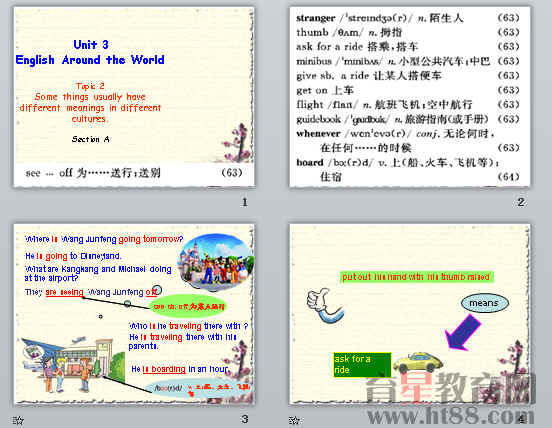This screenshot has height=428, width=552.
Task: Click the Disneyland characters picture on slide 3
Action: [216, 262]
